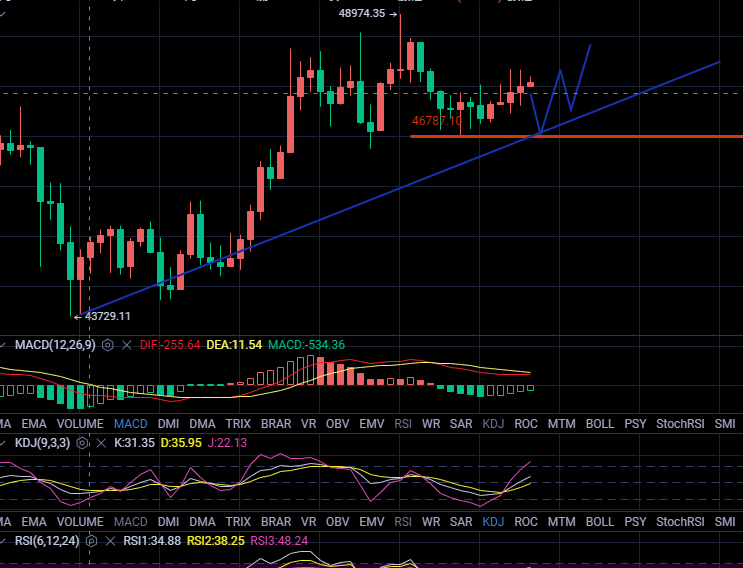Select VR in tab row beneath MACD panel
Image resolution: width=743 pixels, height=568 pixels.
coord(308,424)
